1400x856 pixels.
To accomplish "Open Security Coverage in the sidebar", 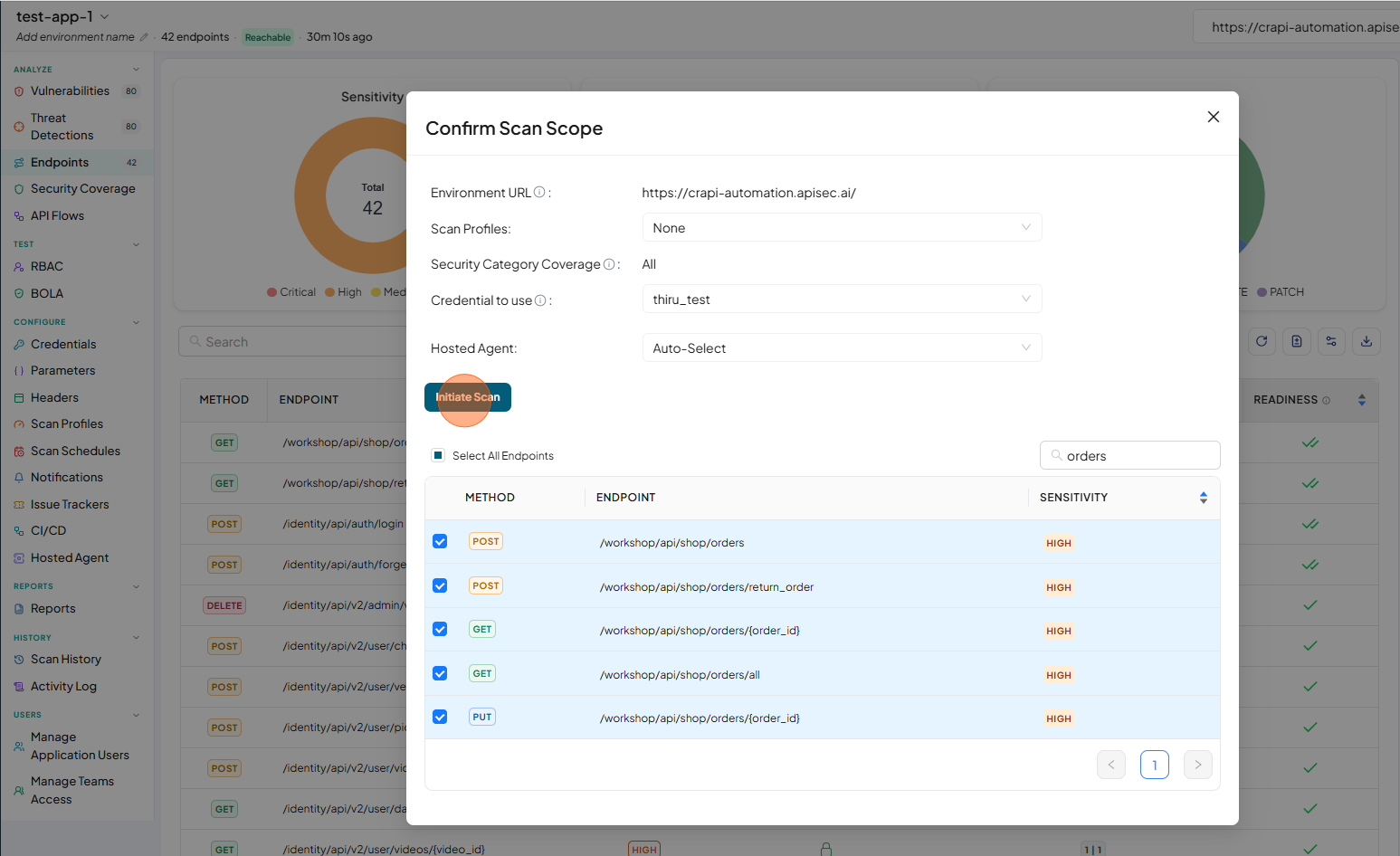I will pyautogui.click(x=82, y=189).
